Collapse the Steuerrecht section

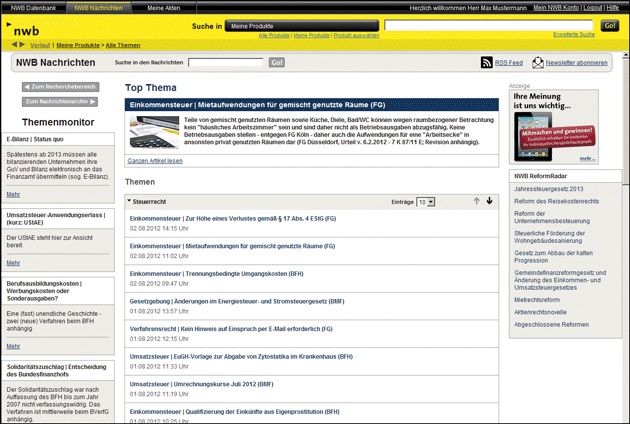click(129, 202)
